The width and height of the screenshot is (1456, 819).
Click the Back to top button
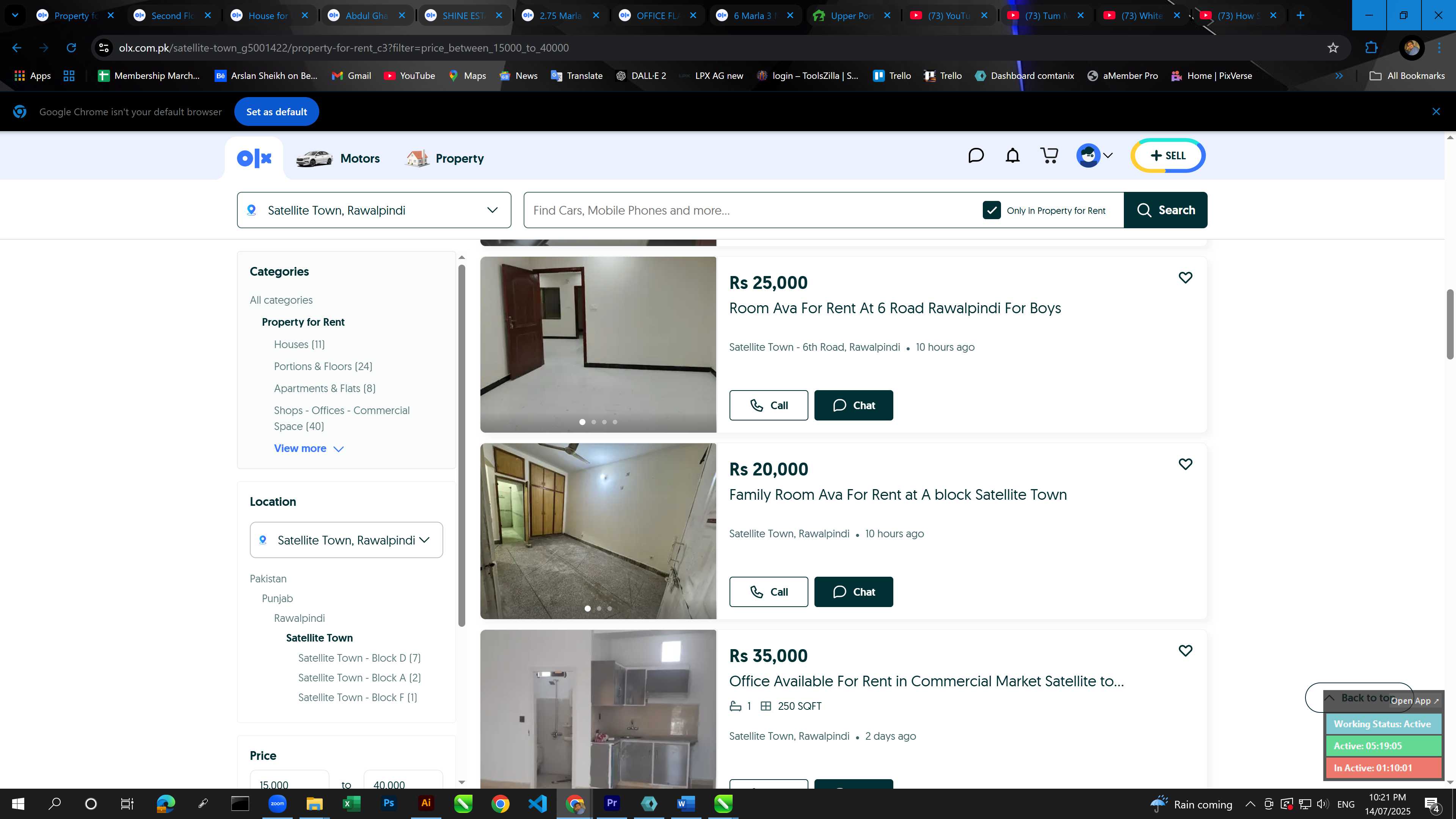[1359, 698]
